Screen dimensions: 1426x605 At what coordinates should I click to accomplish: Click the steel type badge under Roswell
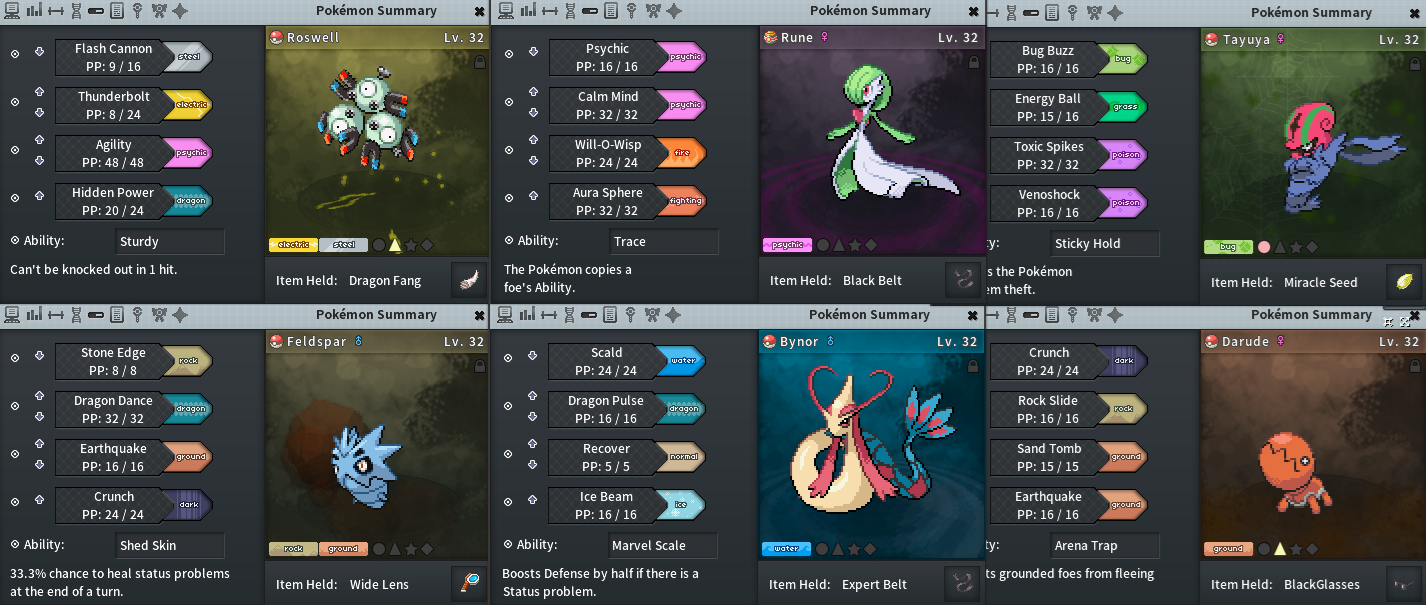pyautogui.click(x=343, y=244)
